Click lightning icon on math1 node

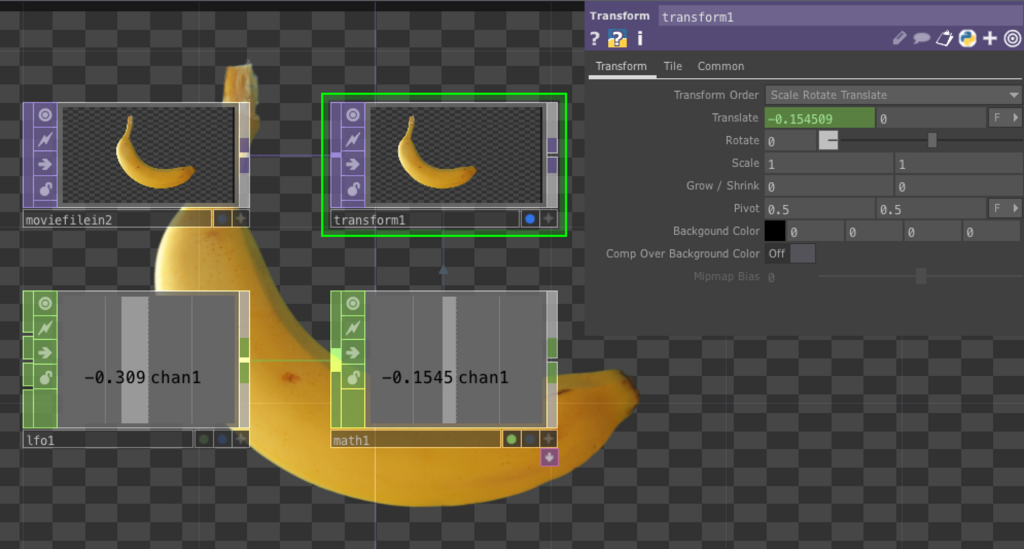(353, 328)
